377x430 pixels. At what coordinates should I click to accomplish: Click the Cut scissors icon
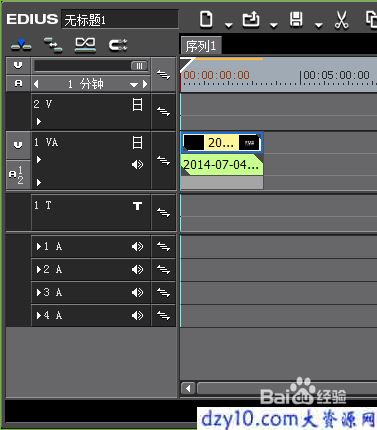(341, 20)
